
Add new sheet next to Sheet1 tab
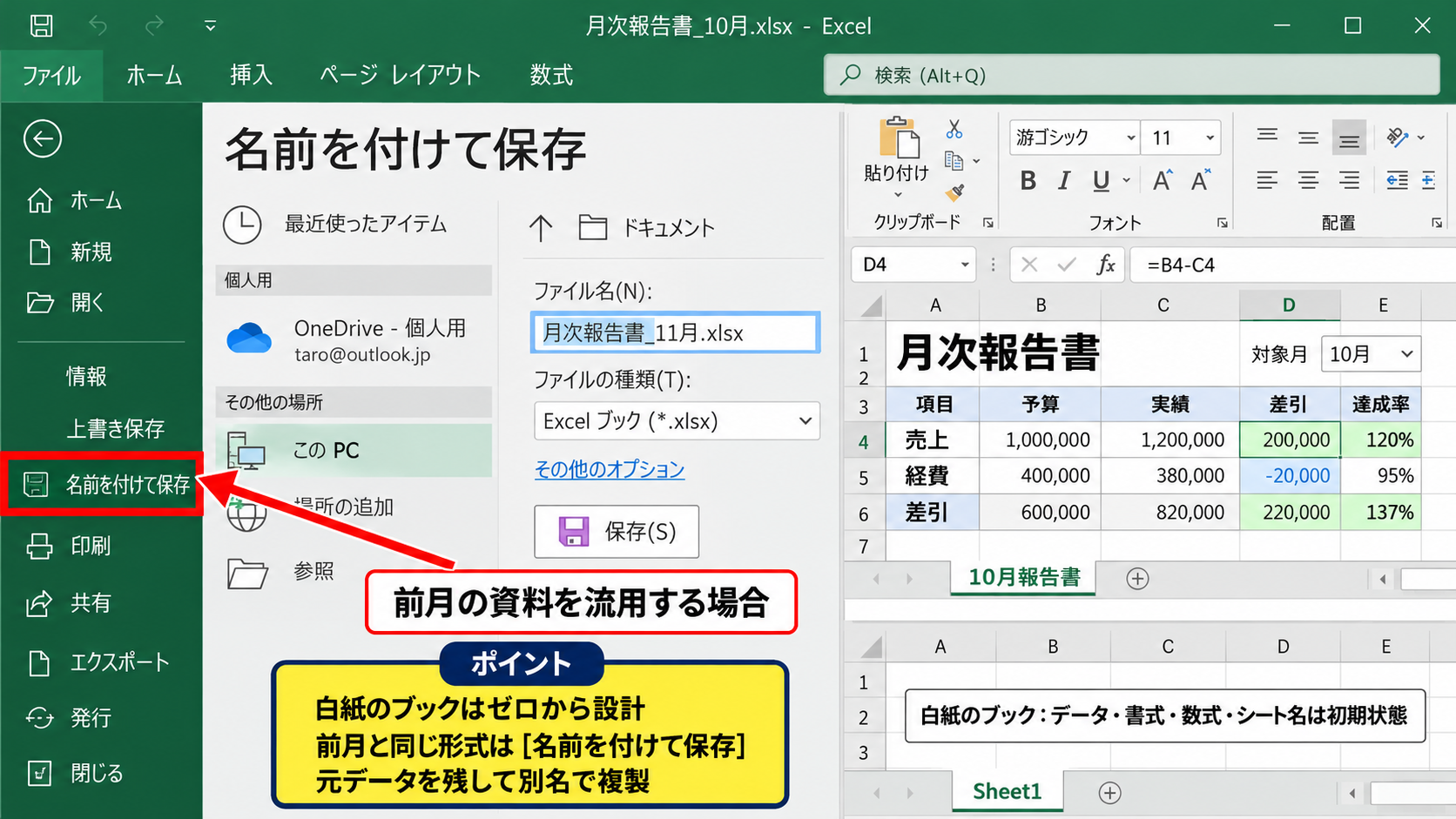click(x=1109, y=793)
